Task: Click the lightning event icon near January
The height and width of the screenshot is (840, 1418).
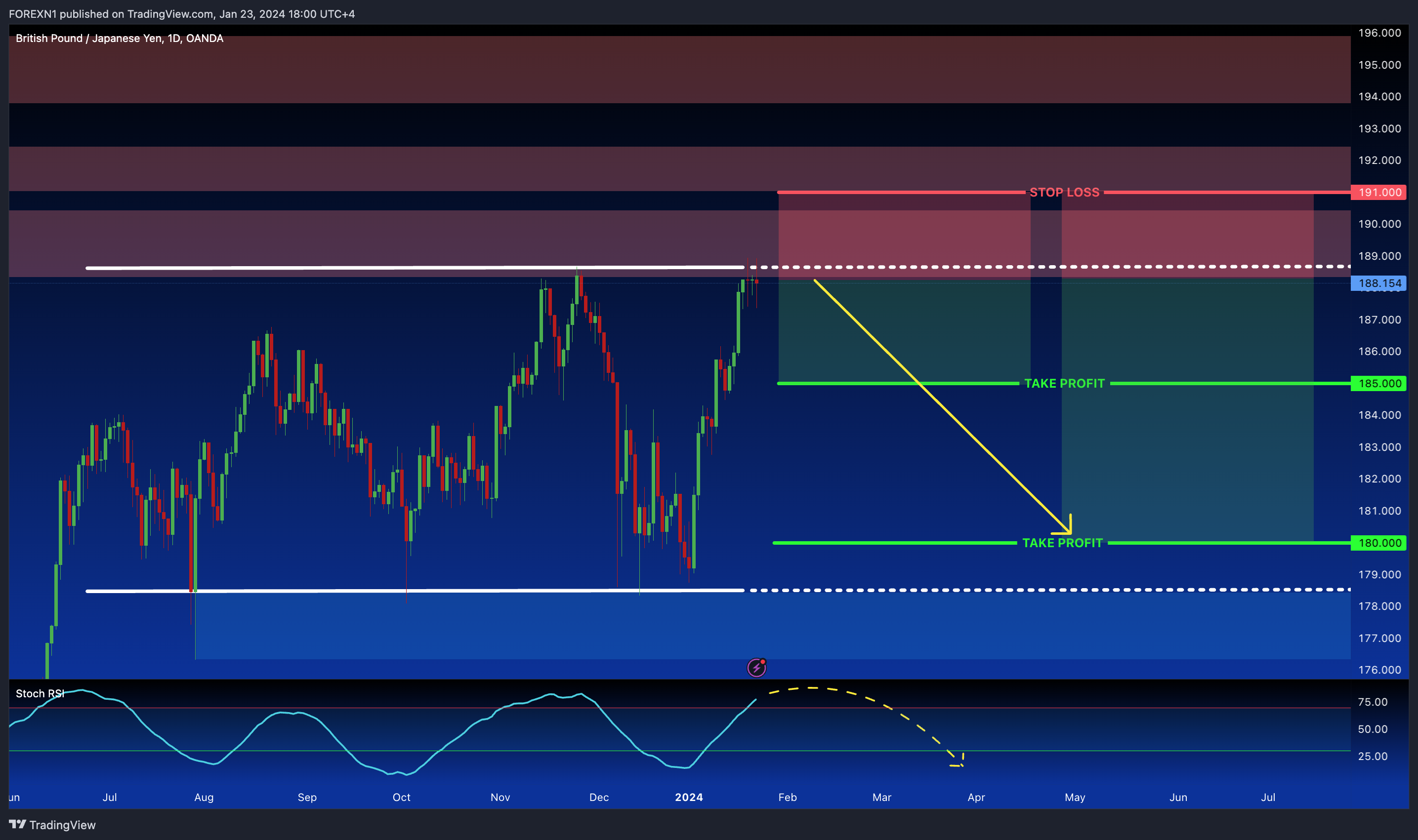Action: coord(756,668)
